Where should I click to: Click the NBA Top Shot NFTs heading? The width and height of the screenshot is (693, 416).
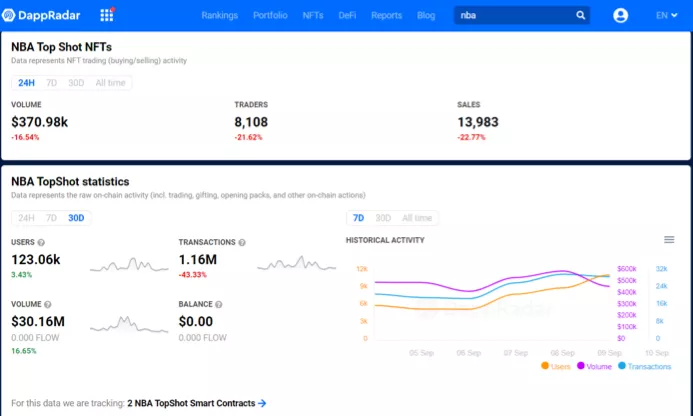click(x=61, y=47)
